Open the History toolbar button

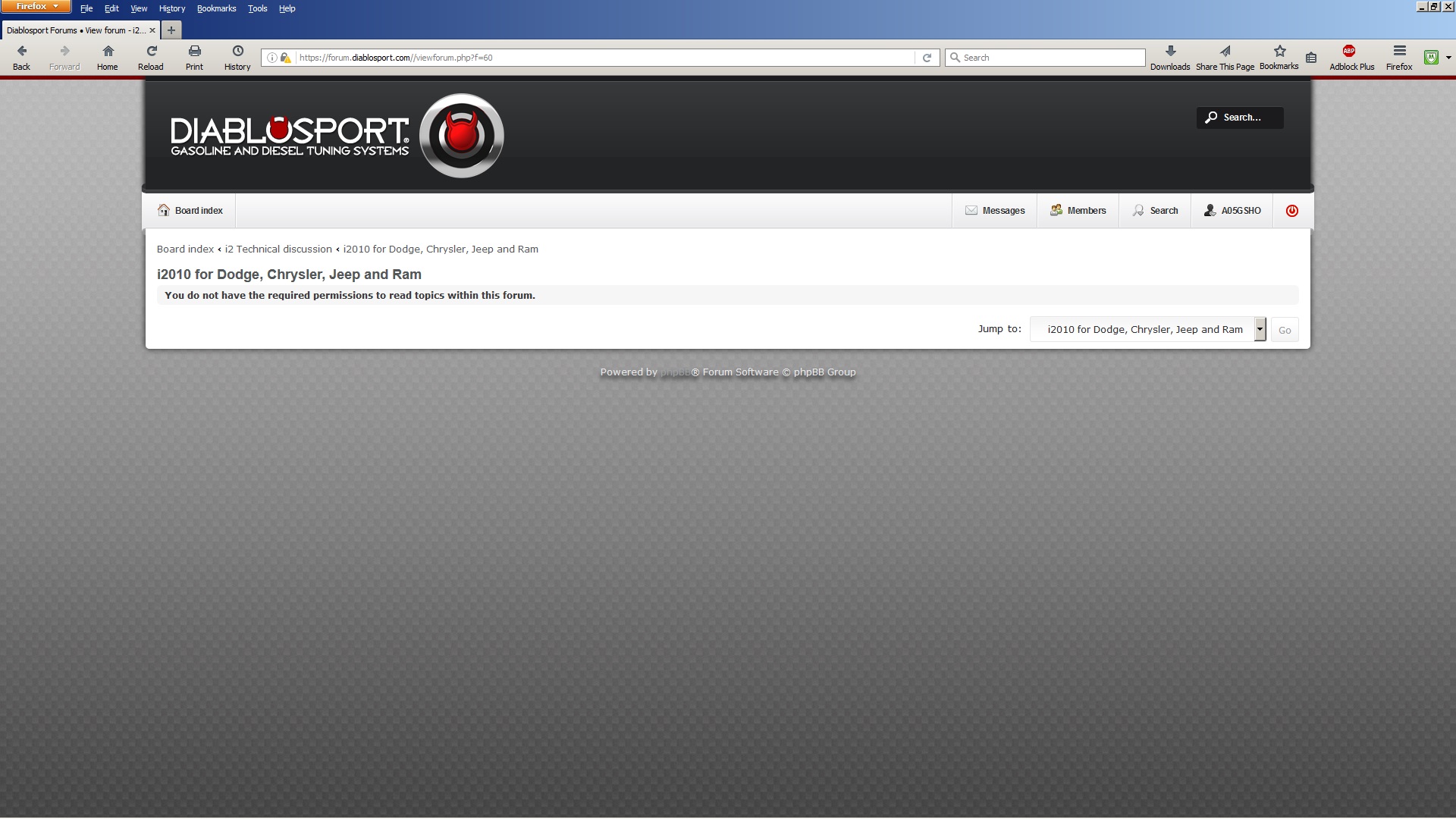point(237,57)
